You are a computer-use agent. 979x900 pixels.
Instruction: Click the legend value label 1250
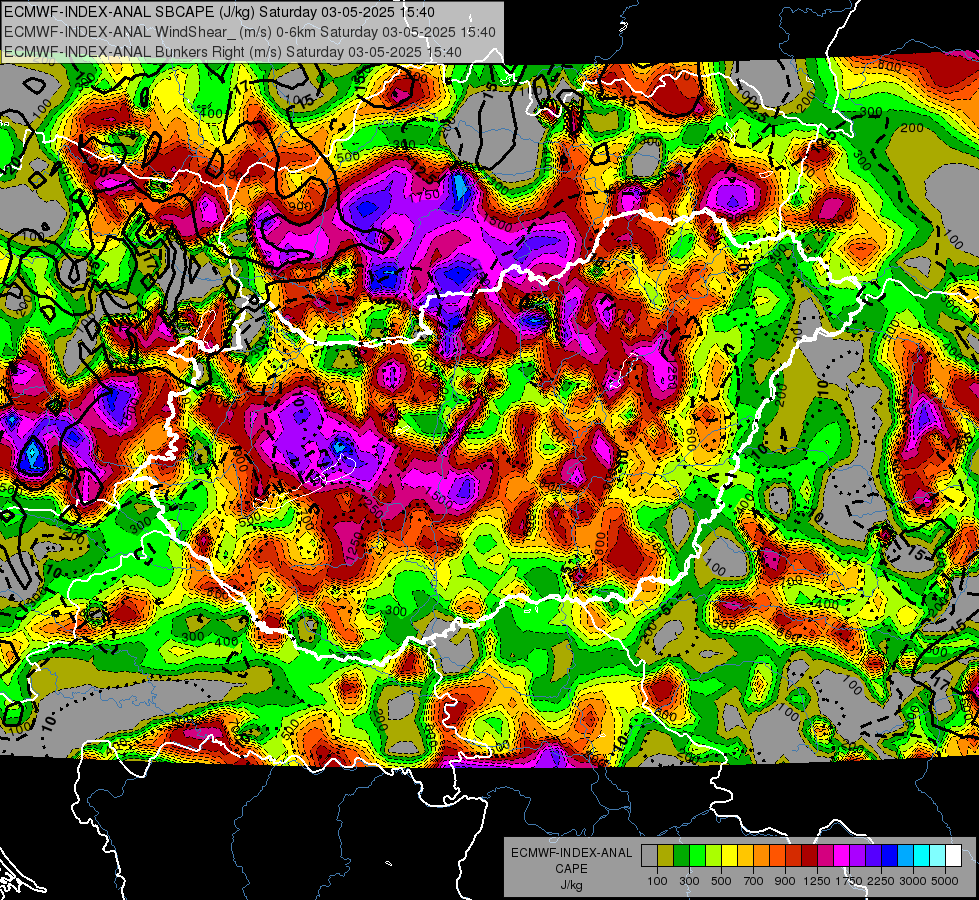pyautogui.click(x=817, y=881)
